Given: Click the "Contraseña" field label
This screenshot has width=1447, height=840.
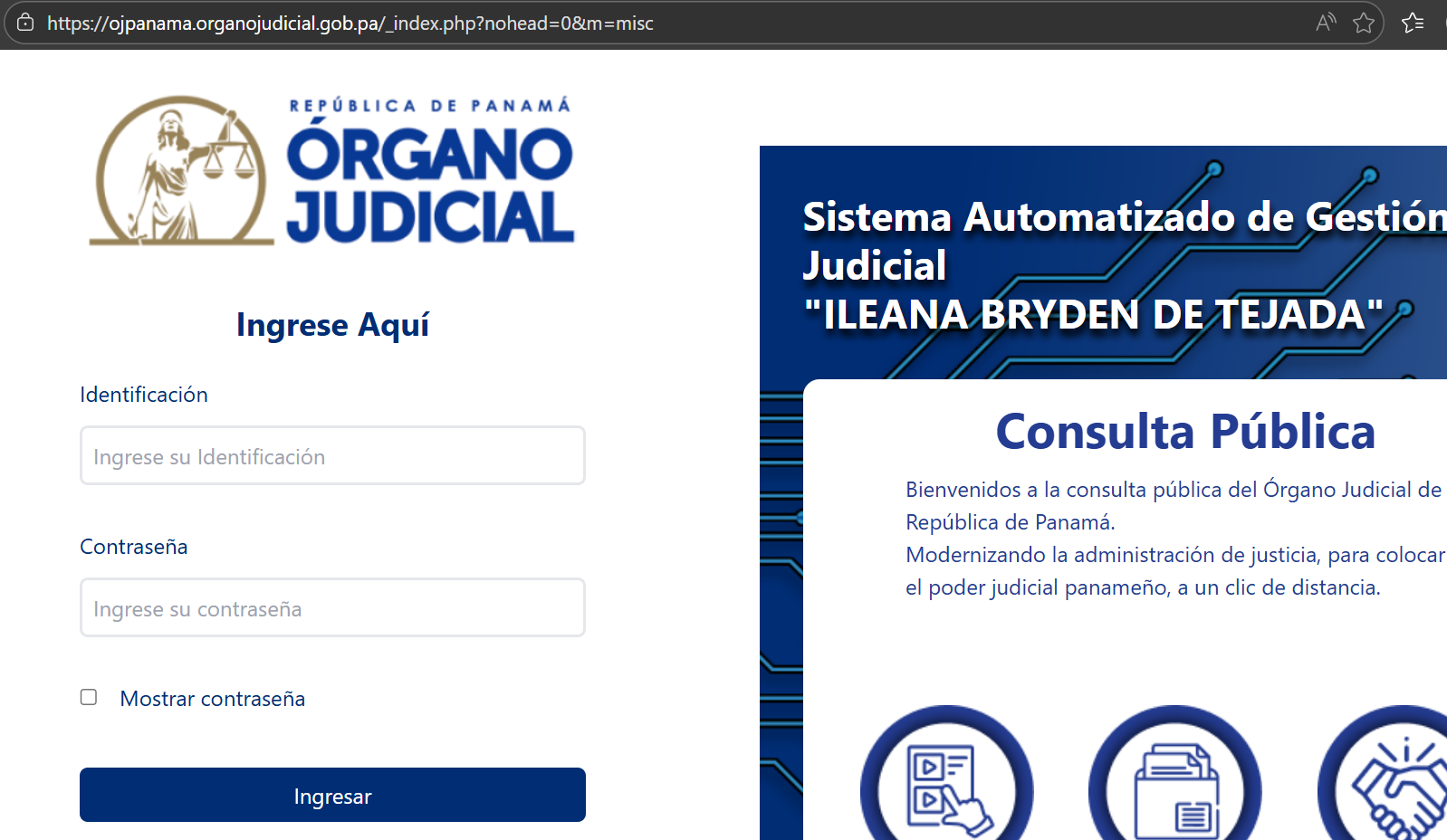Looking at the screenshot, I should 134,547.
